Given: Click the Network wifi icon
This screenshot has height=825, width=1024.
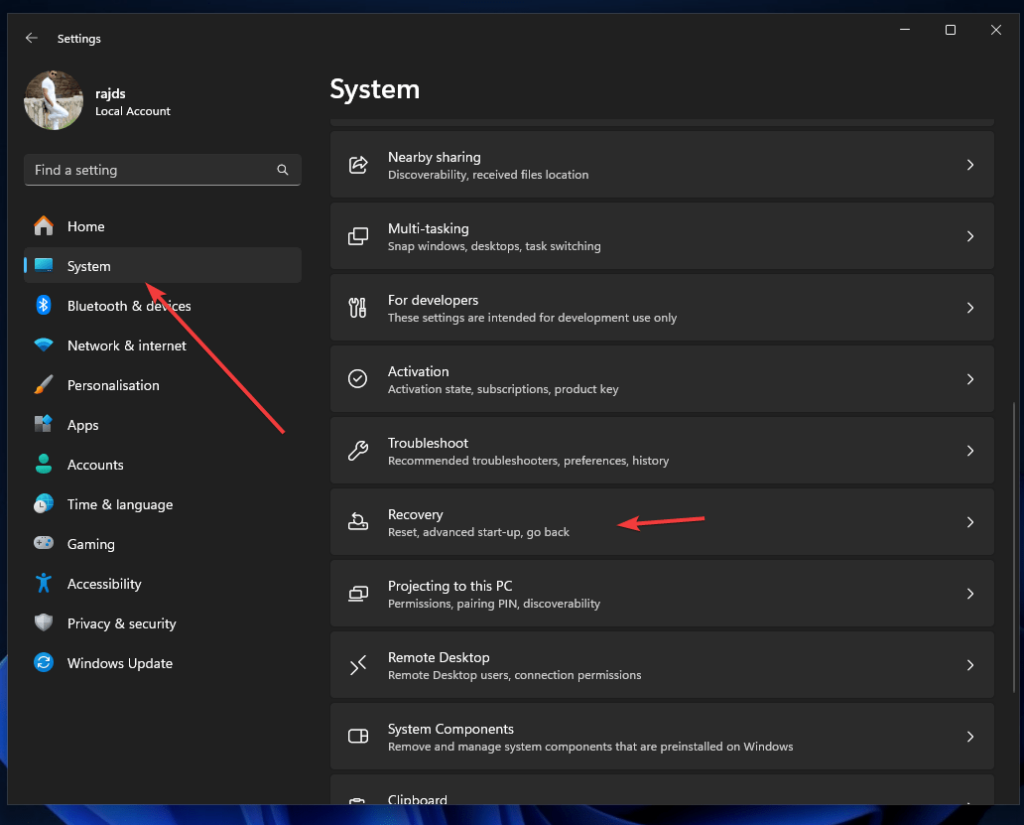Looking at the screenshot, I should (44, 345).
